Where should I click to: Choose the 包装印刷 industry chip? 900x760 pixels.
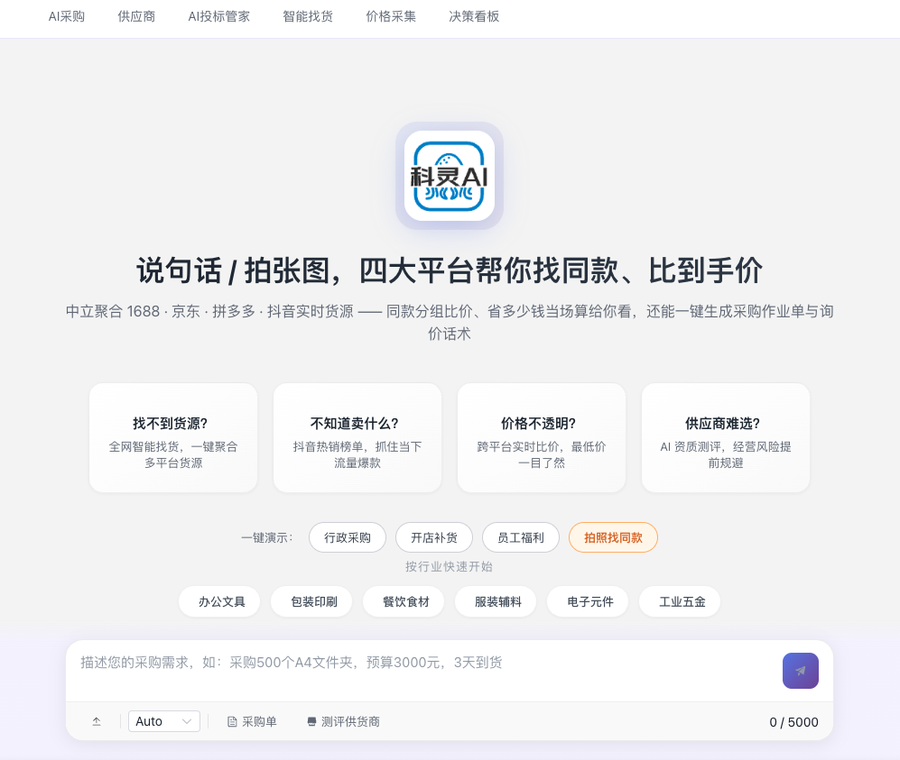314,602
